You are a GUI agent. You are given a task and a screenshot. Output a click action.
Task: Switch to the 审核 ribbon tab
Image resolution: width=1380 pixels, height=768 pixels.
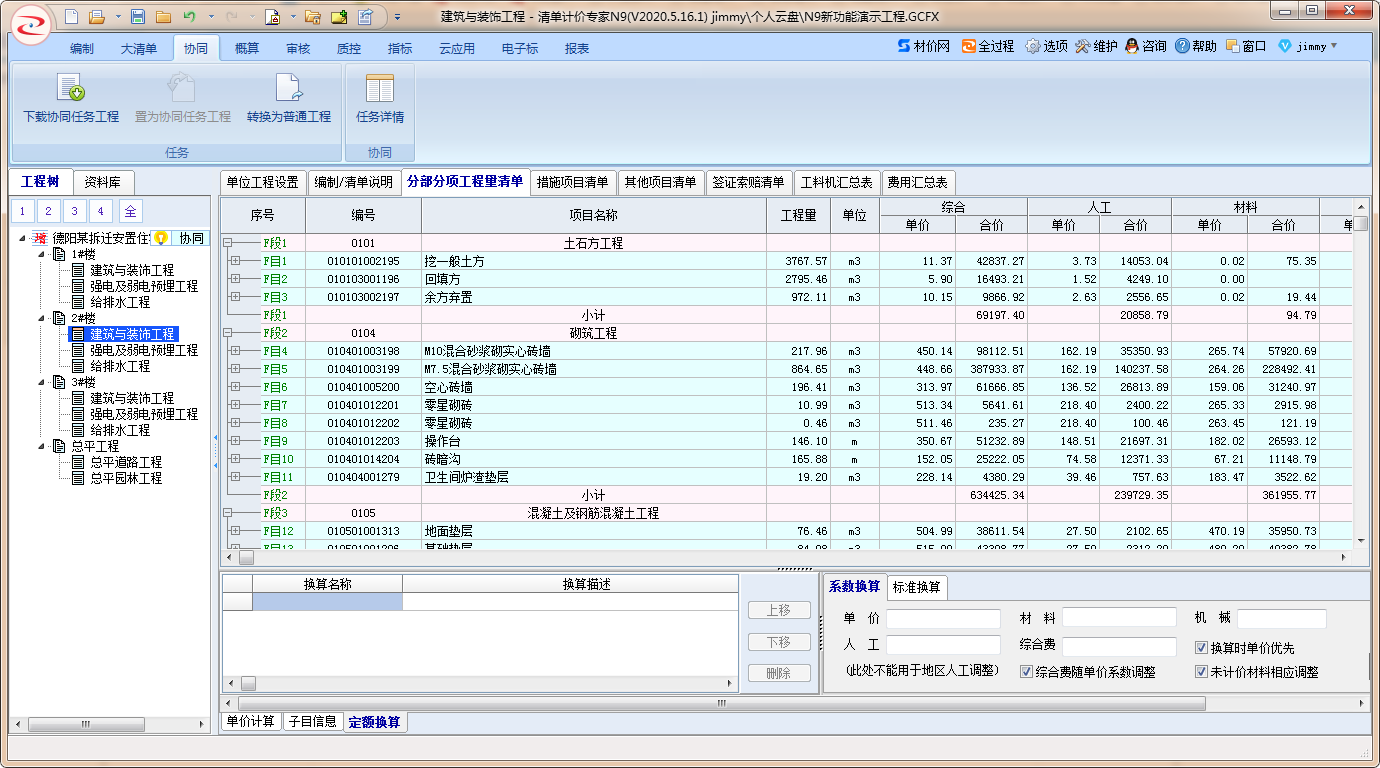(298, 48)
